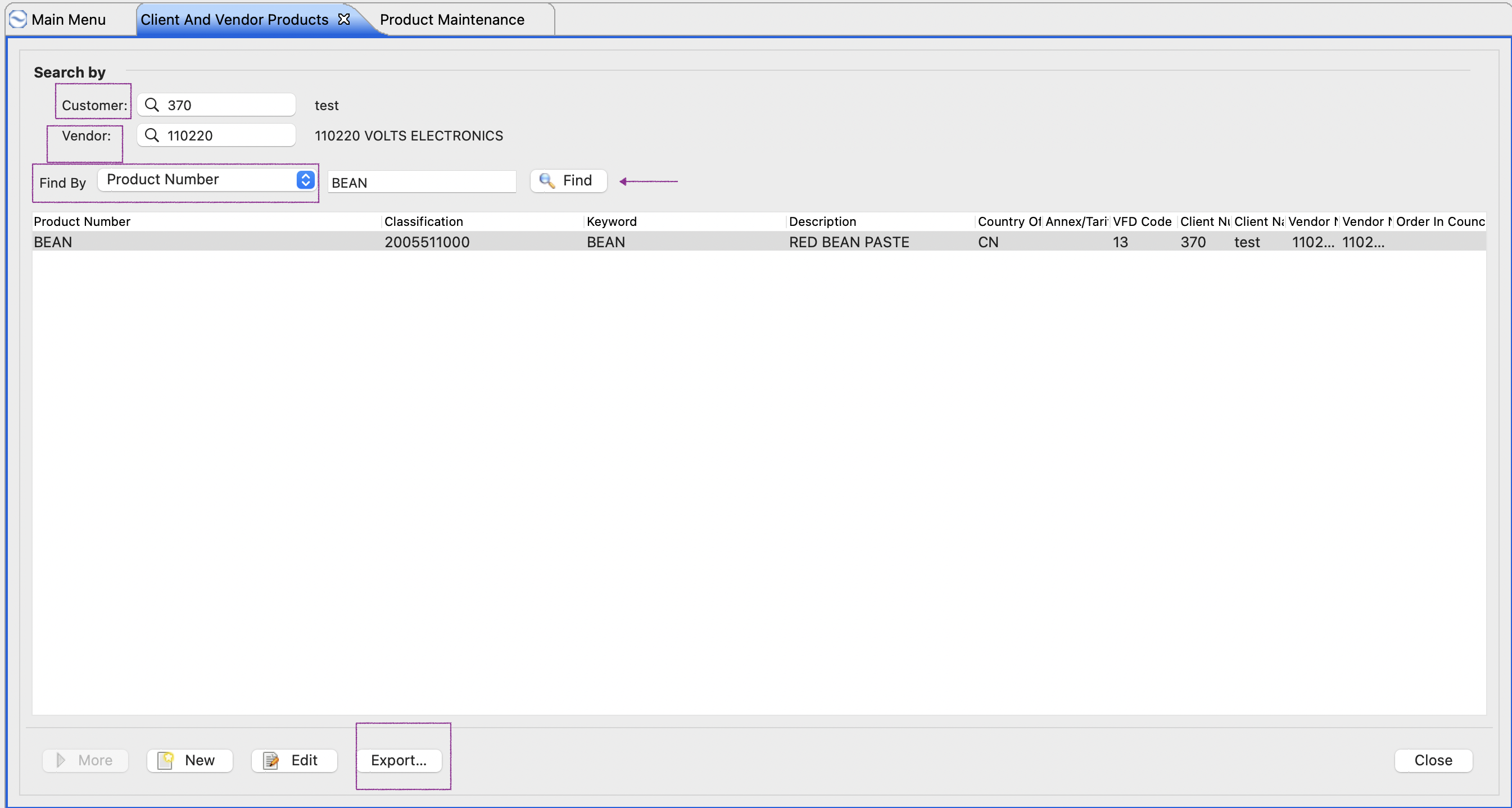Click the Order In Council column header
The height and width of the screenshot is (808, 1512).
coord(1440,221)
